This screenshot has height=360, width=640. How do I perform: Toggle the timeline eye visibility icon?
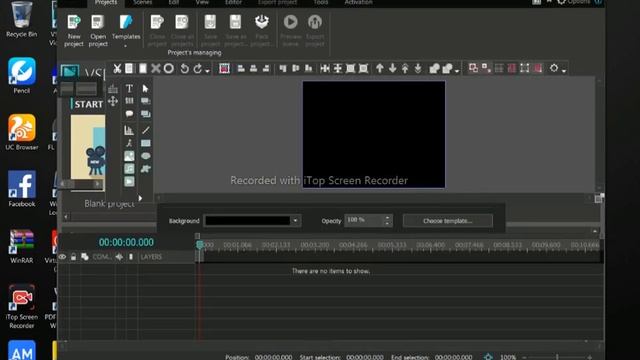(62, 257)
